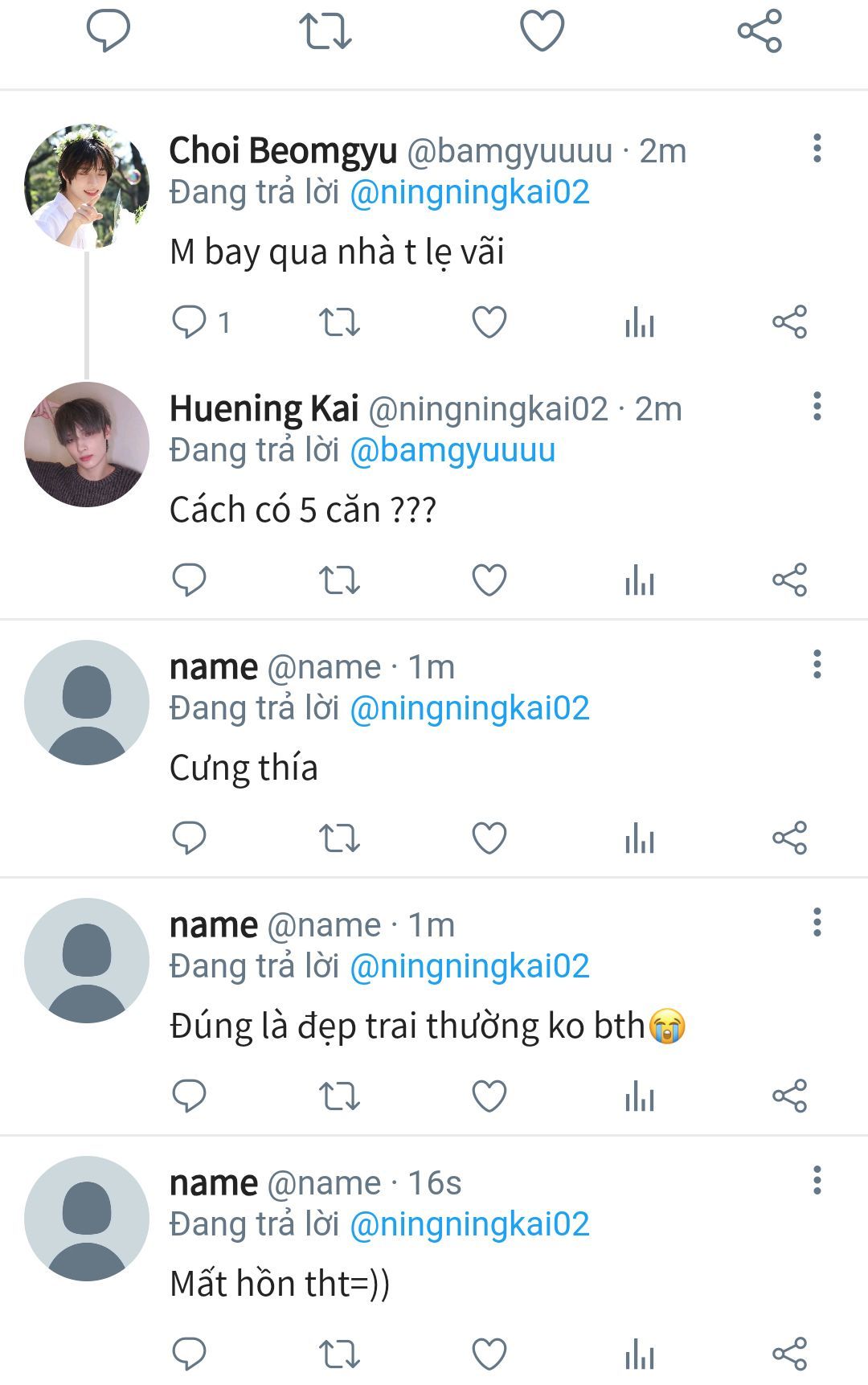Reply to the main tweet at top
The image size is (868, 1385).
(x=108, y=31)
